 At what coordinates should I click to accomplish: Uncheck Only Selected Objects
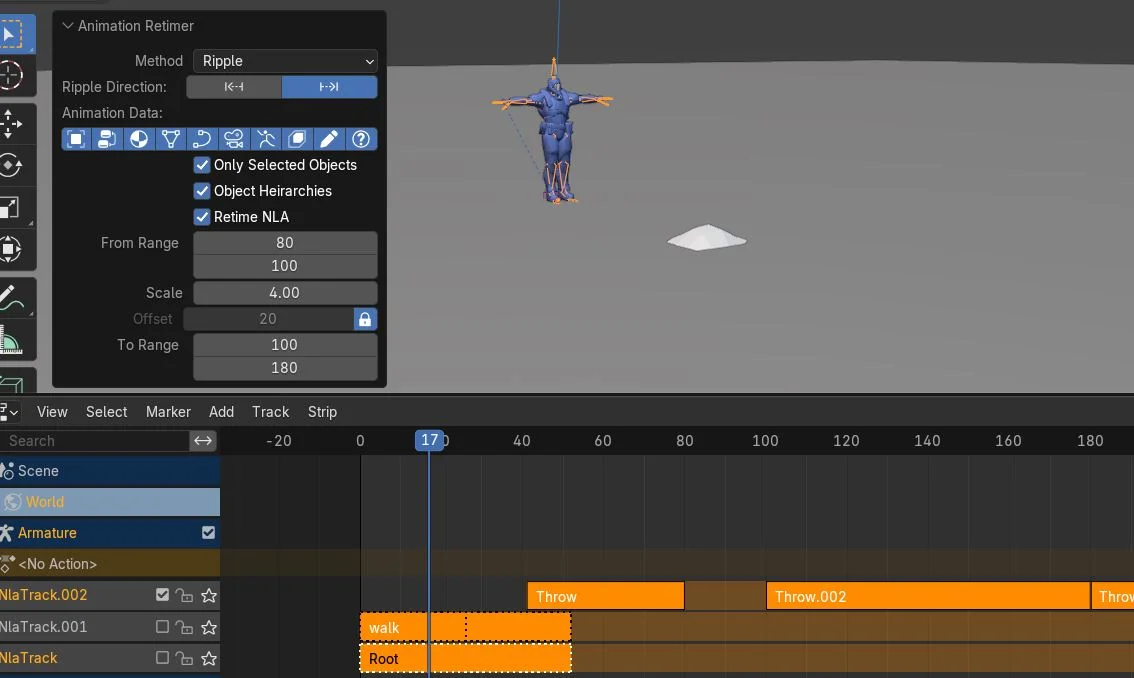point(201,165)
